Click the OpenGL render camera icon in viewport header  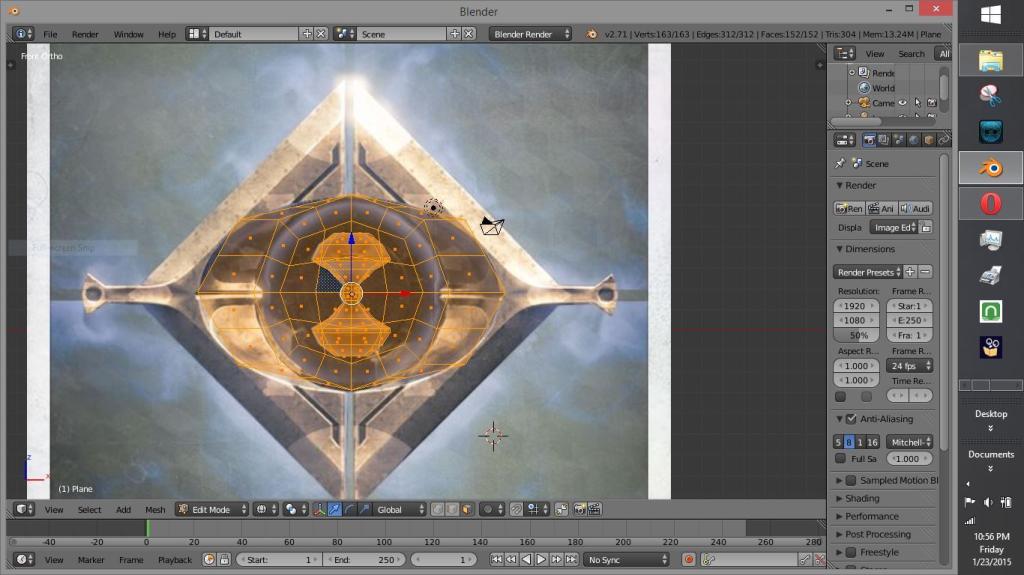coord(579,509)
